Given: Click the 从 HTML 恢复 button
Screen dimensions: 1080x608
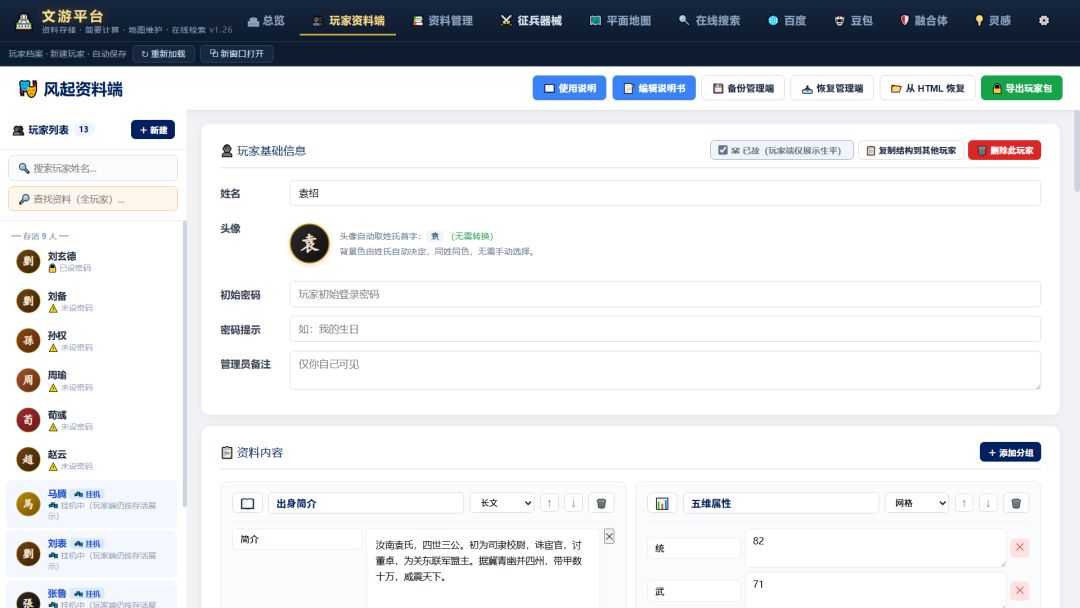Looking at the screenshot, I should coord(927,88).
